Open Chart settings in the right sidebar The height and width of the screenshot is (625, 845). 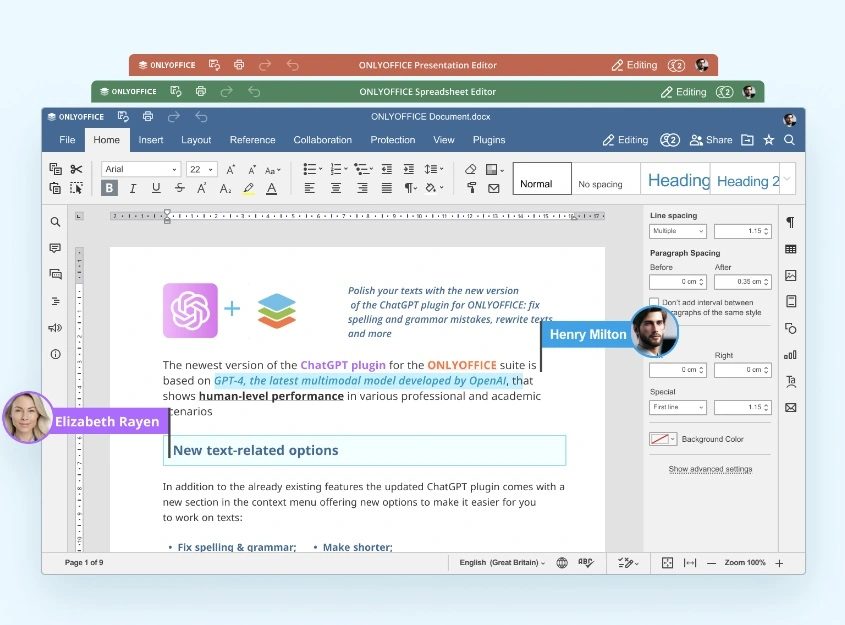point(790,356)
